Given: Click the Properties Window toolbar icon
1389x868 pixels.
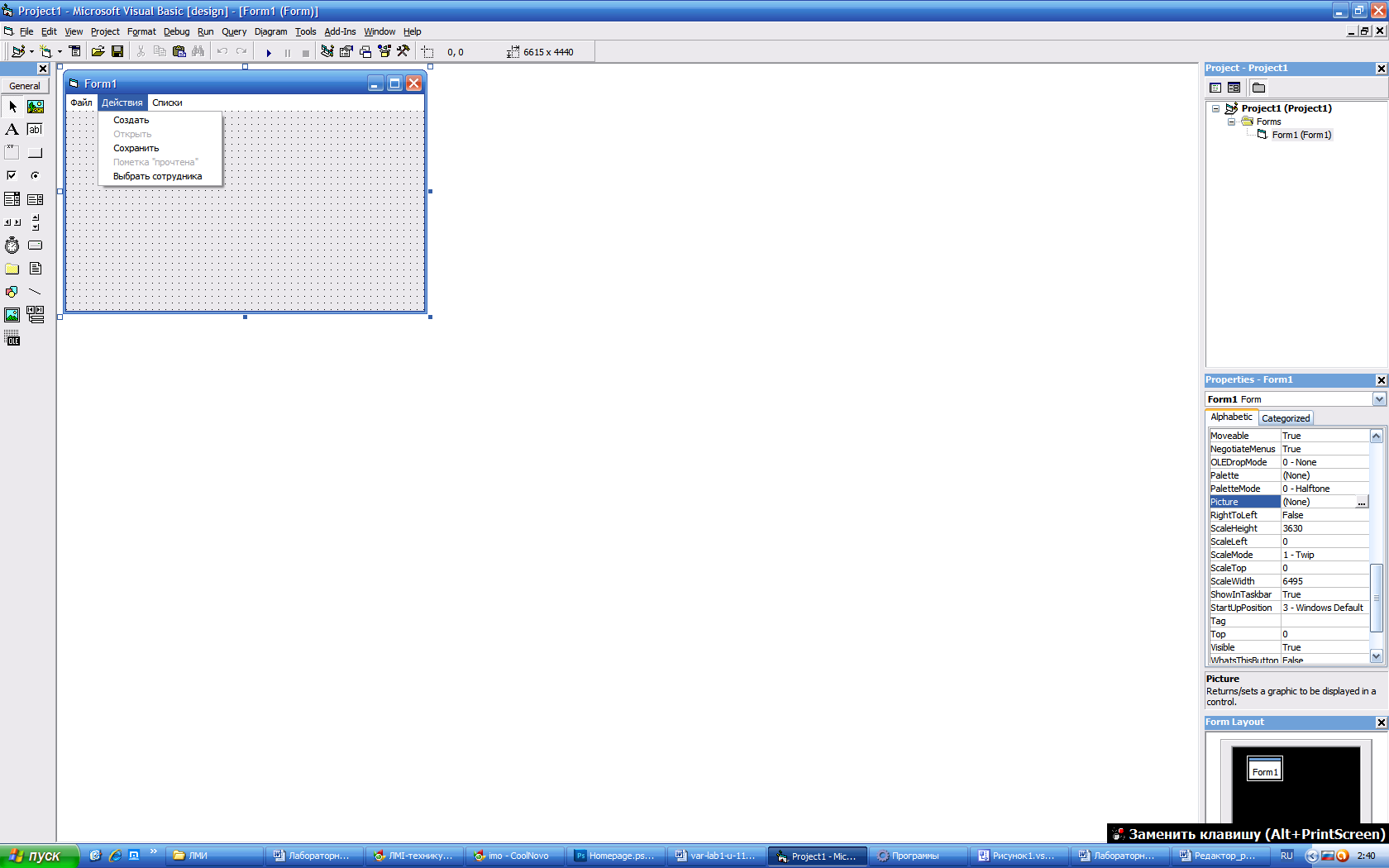Looking at the screenshot, I should [346, 51].
